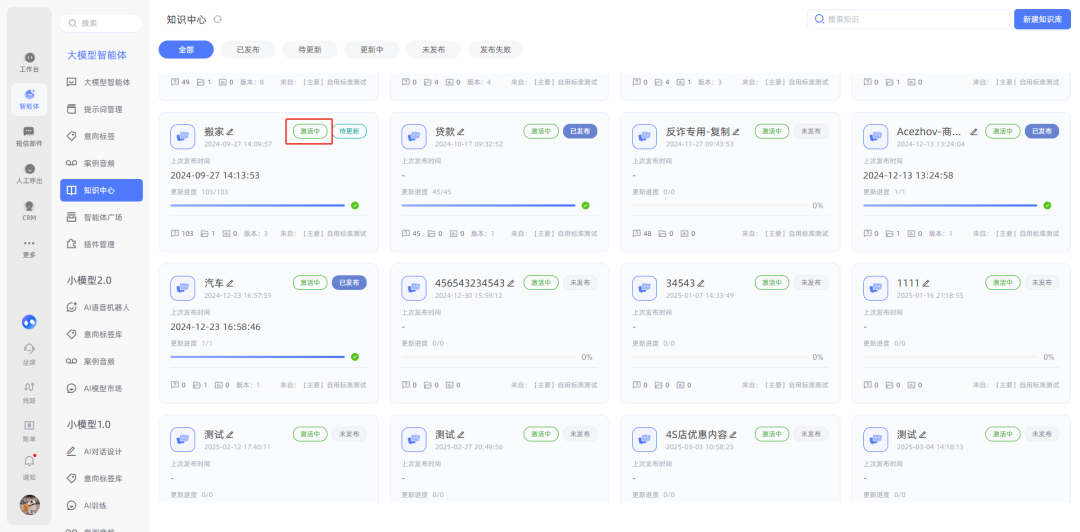Click the knowledge base icon on 汽车 card
The height and width of the screenshot is (532, 1080).
(183, 288)
